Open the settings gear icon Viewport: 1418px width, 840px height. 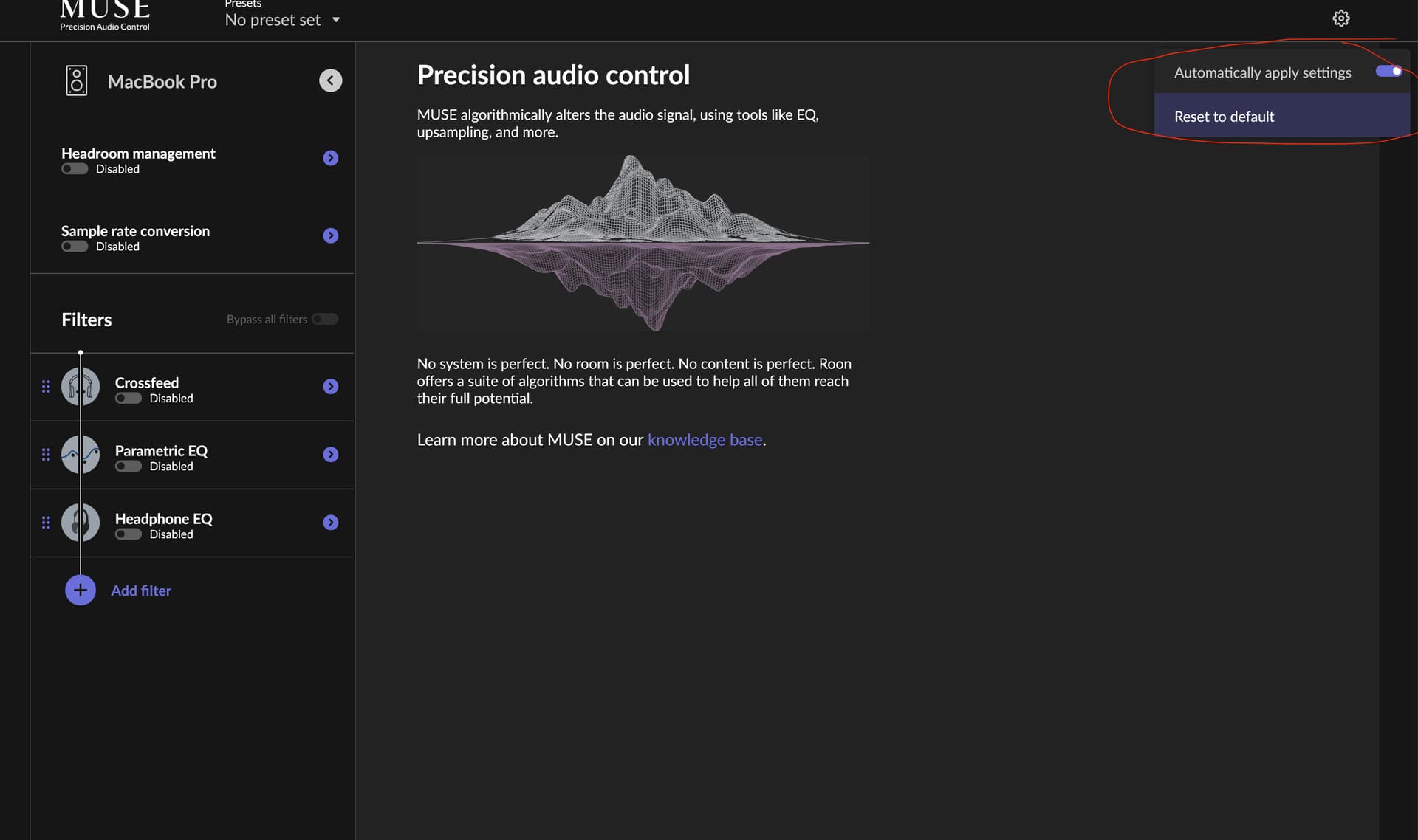(x=1340, y=18)
